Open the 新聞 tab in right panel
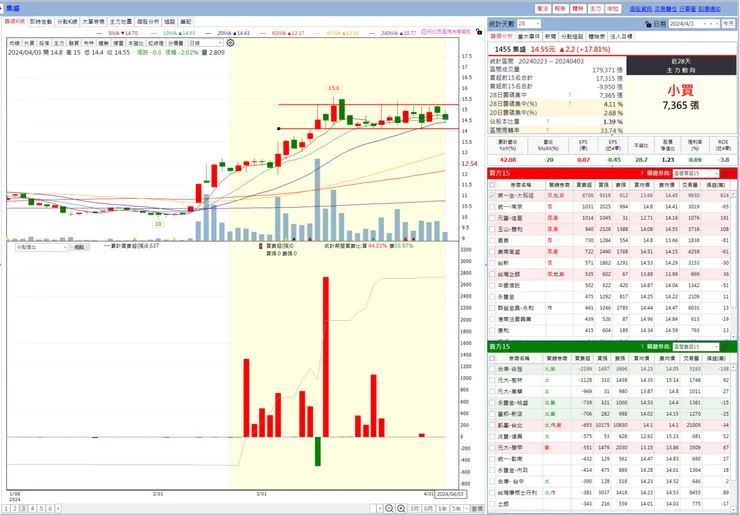 pos(550,36)
